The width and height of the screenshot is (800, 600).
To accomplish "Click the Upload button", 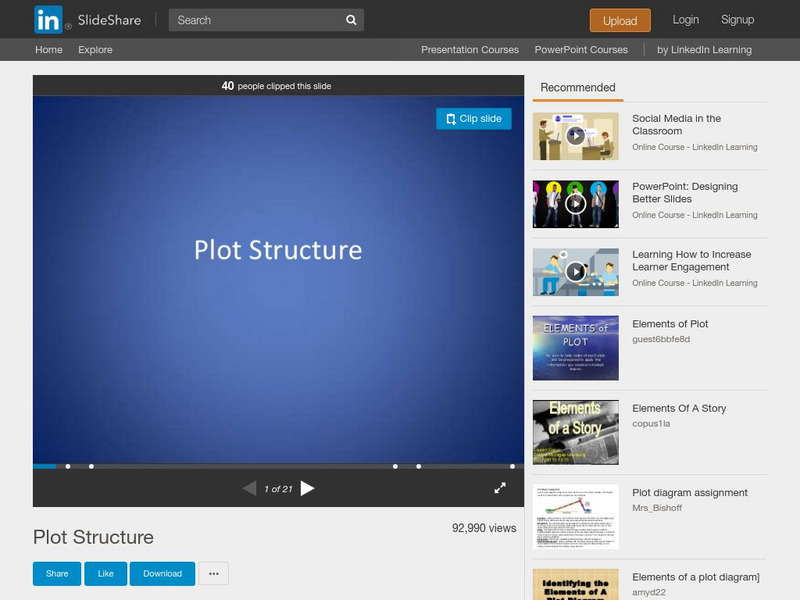I will [620, 20].
